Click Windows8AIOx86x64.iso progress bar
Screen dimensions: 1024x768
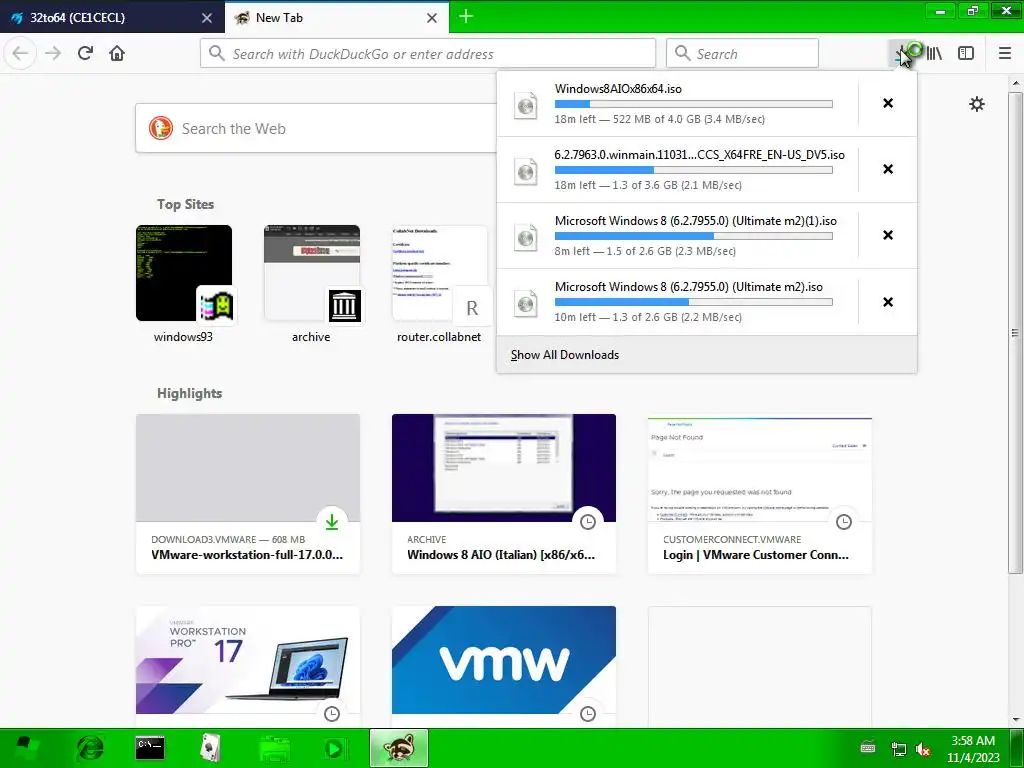694,104
